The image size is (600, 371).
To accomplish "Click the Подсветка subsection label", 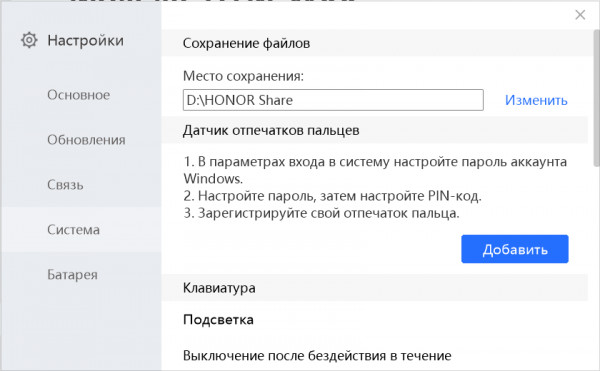I will click(x=218, y=320).
